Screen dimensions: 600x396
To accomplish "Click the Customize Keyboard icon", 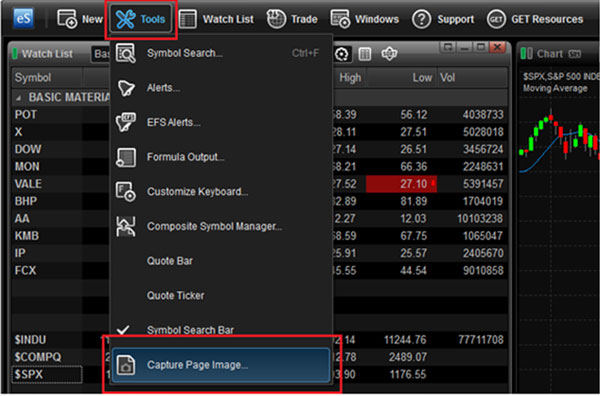I will [x=126, y=191].
